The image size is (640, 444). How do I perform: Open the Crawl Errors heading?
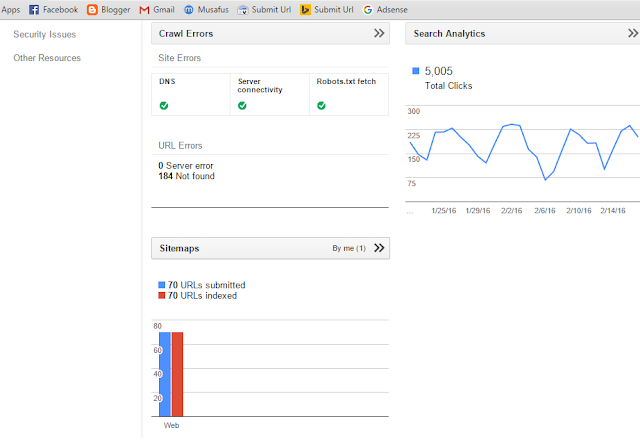186,33
